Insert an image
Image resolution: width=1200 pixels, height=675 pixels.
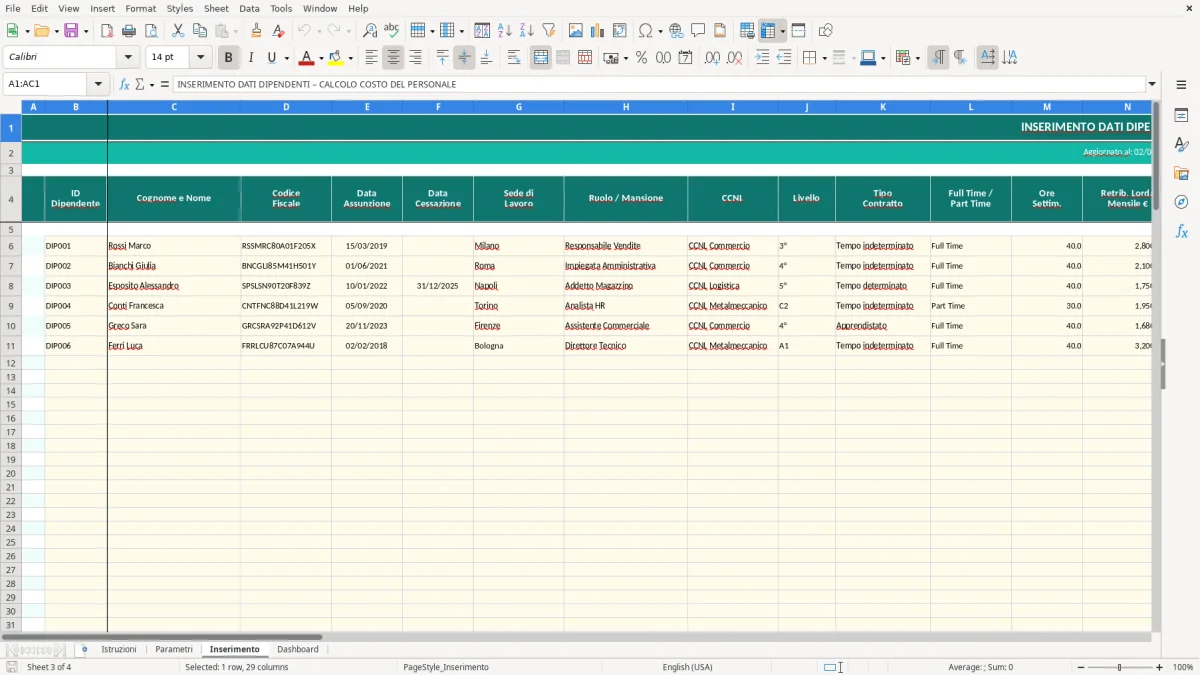pos(576,31)
